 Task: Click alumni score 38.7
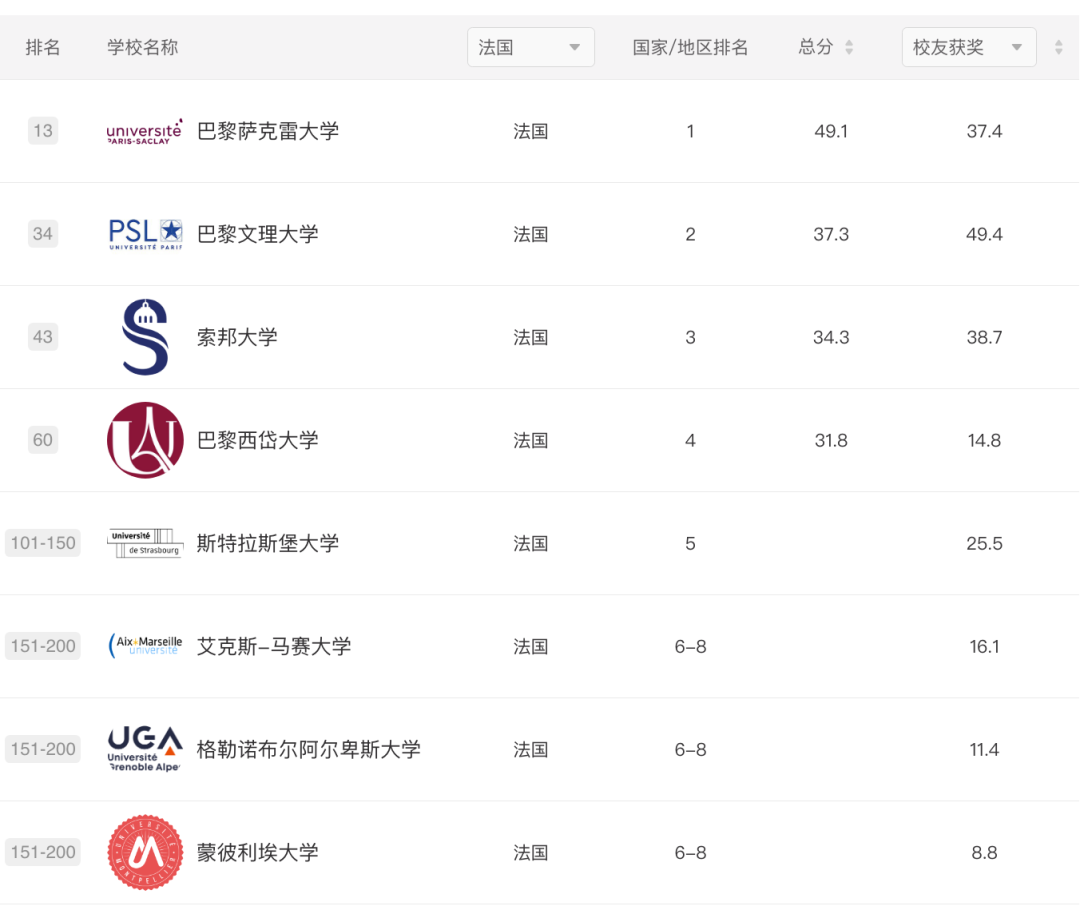(984, 337)
